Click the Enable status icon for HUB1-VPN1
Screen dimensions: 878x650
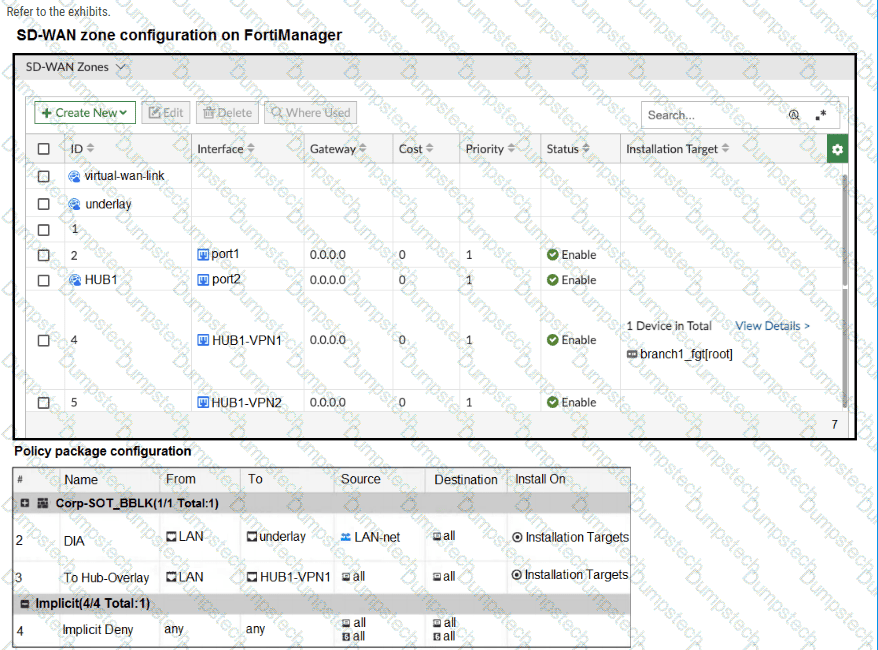(553, 340)
